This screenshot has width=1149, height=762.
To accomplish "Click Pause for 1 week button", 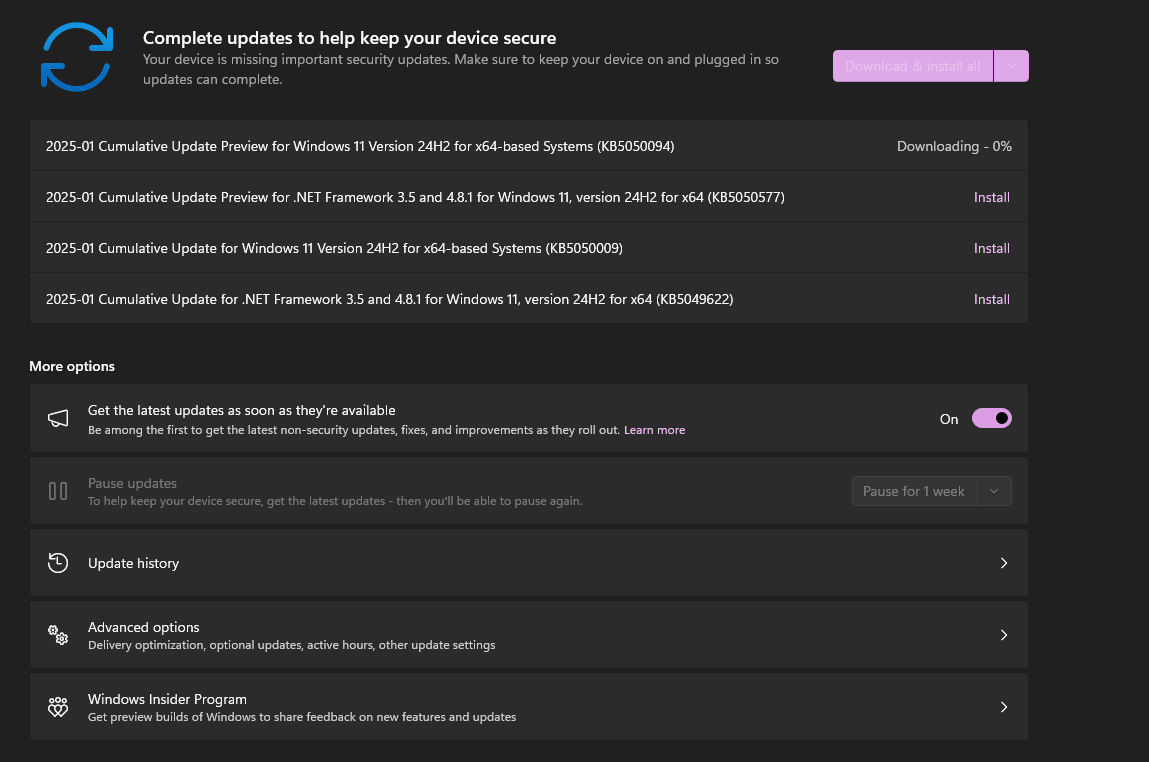I will (914, 491).
